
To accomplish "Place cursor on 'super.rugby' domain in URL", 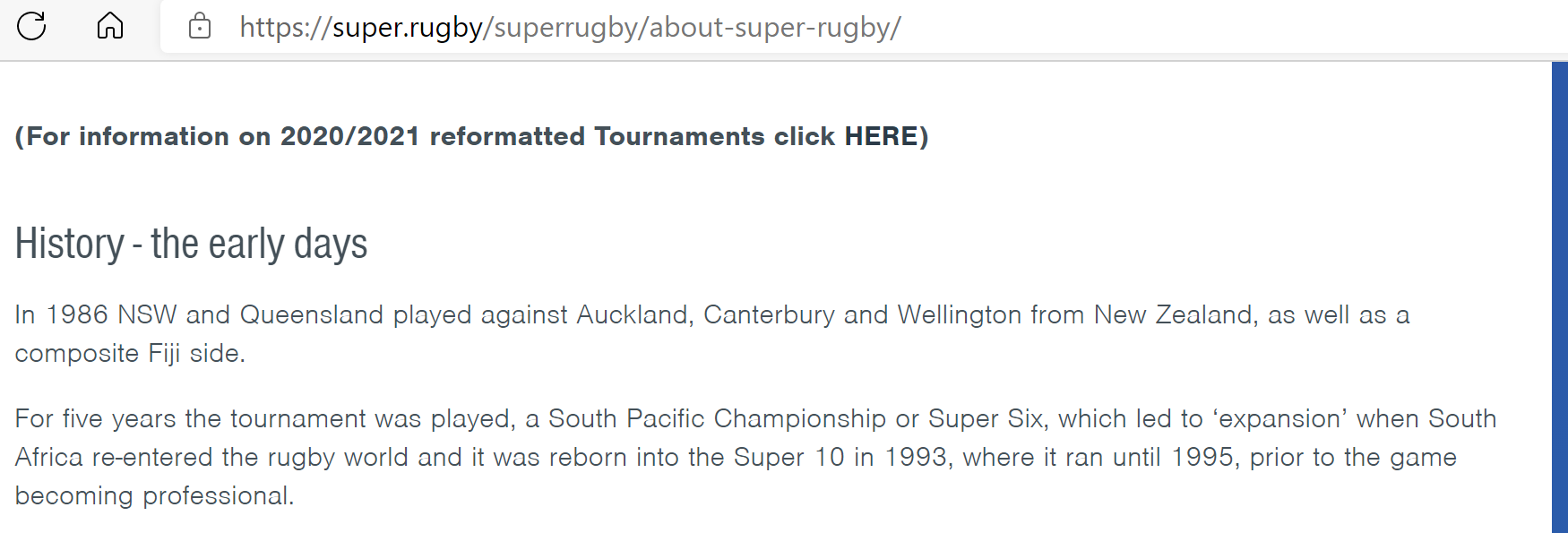I will tap(408, 28).
